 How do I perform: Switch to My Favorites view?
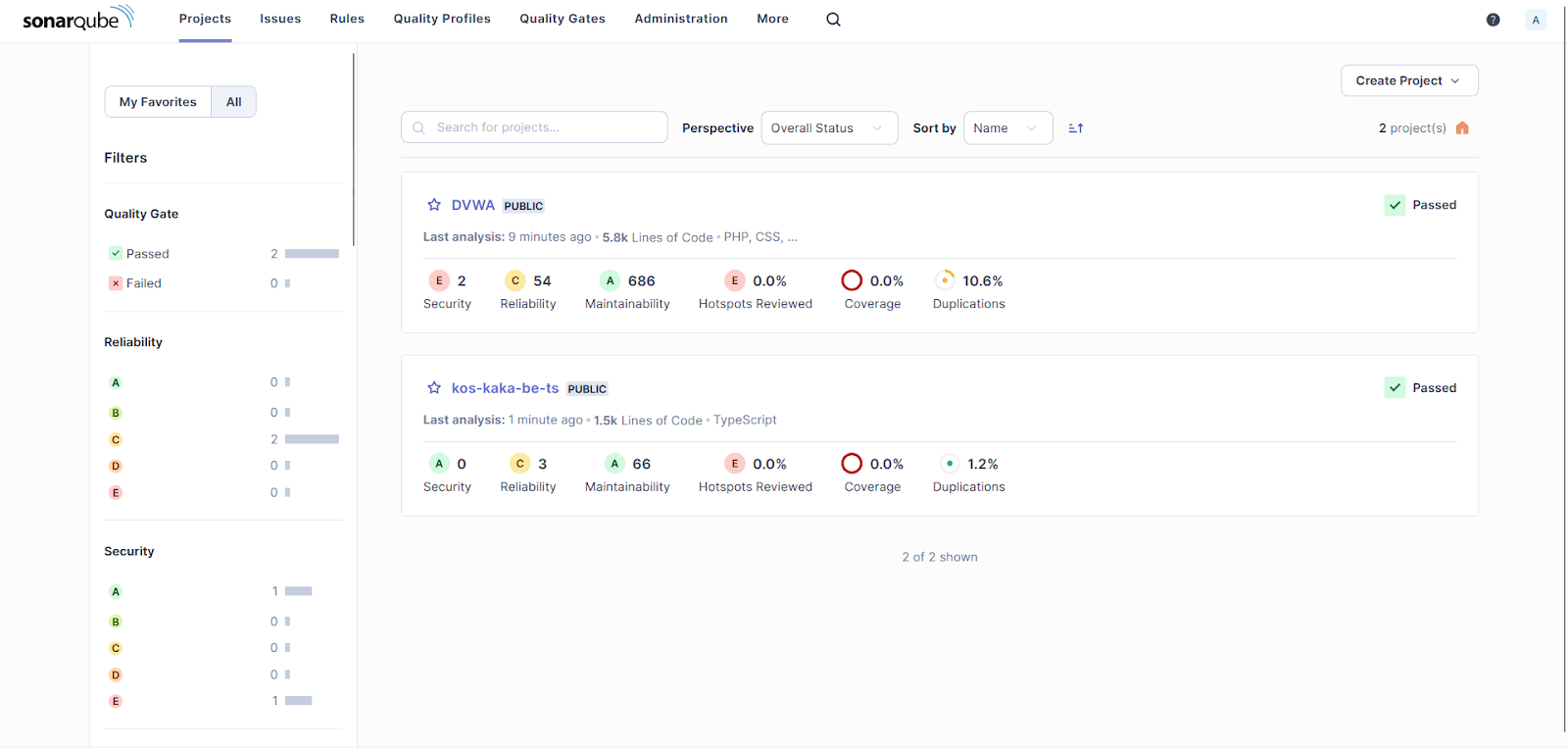coord(158,102)
